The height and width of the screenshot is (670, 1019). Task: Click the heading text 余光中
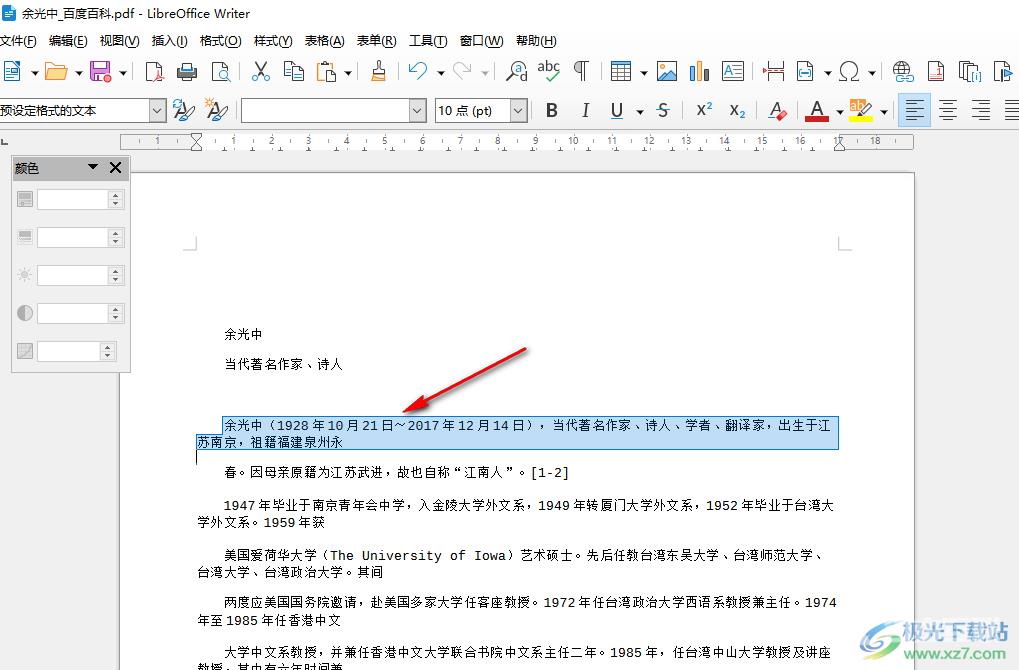tap(243, 334)
